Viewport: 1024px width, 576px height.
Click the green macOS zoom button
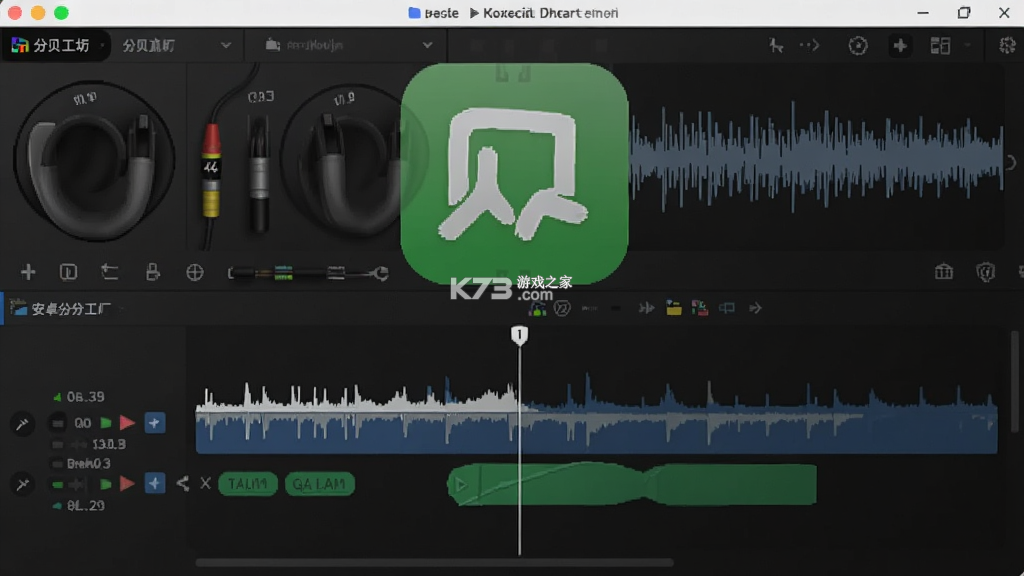61,13
